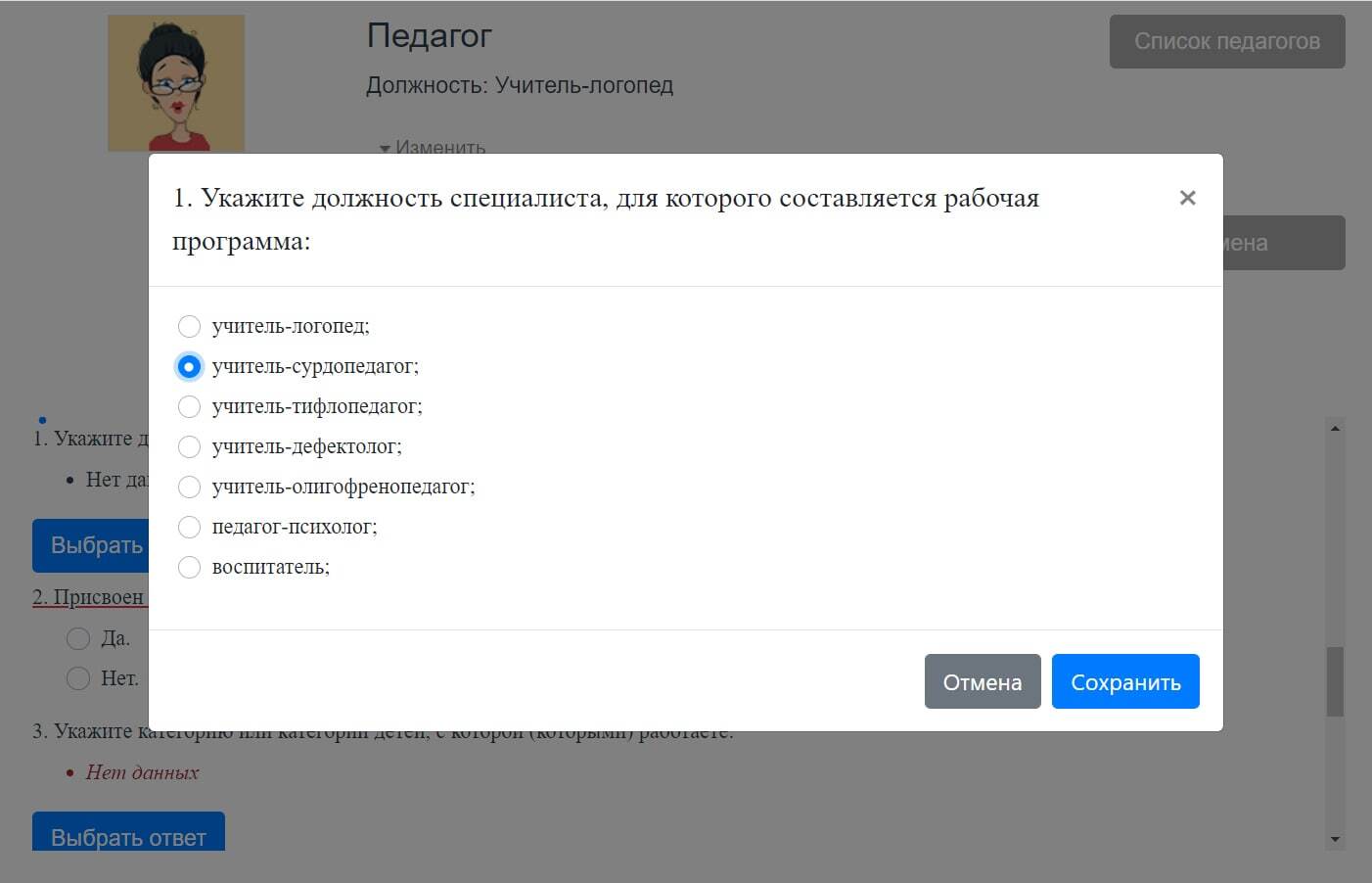
Task: Click Выбрать ответ button under question 3
Action: pos(128,834)
